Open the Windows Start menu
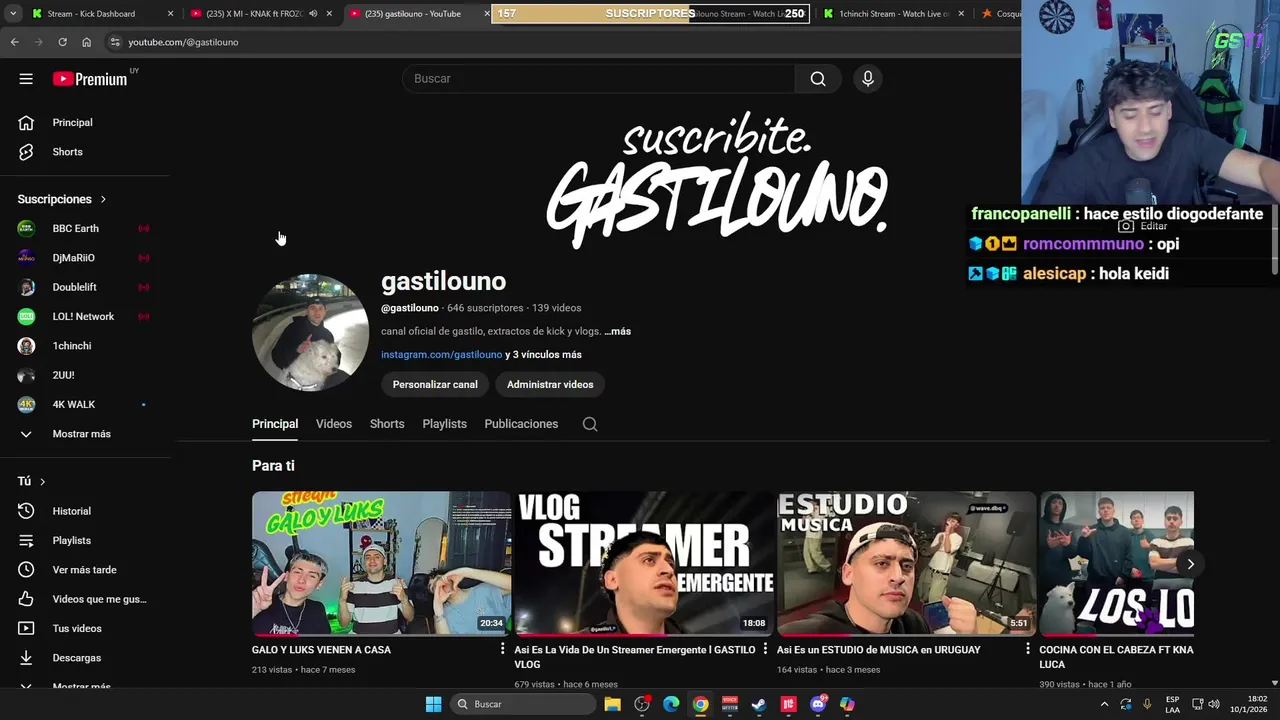The width and height of the screenshot is (1280, 720). pos(433,704)
